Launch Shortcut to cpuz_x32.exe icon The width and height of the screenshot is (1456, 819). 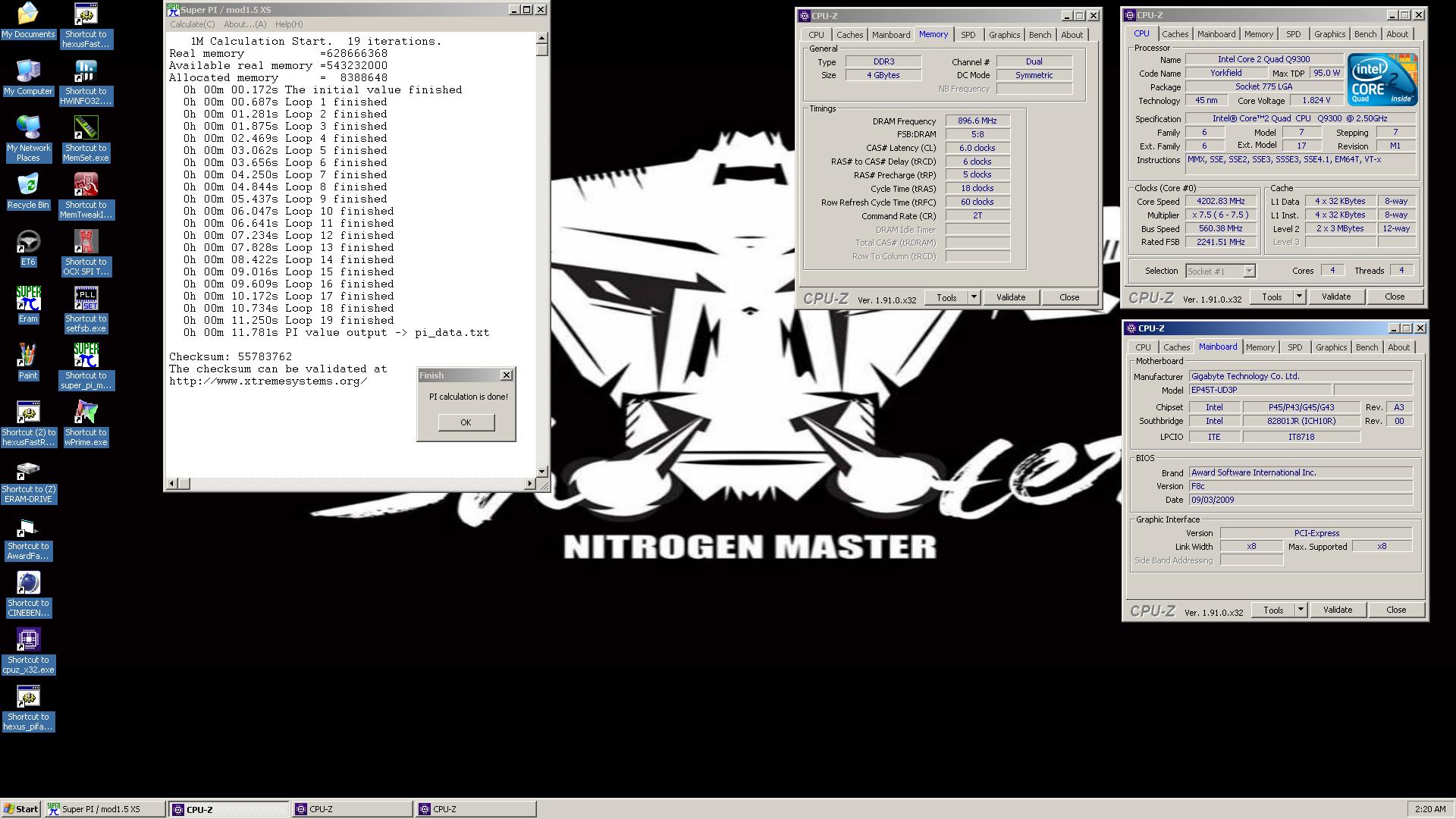[28, 651]
